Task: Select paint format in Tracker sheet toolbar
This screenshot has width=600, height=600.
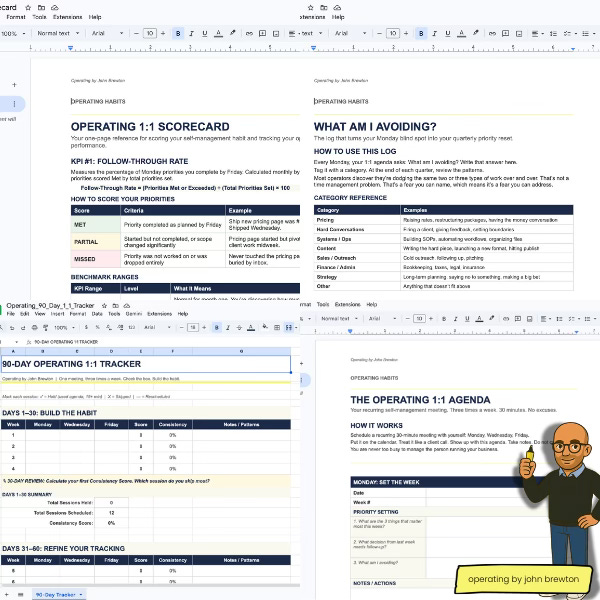Action: [46, 328]
